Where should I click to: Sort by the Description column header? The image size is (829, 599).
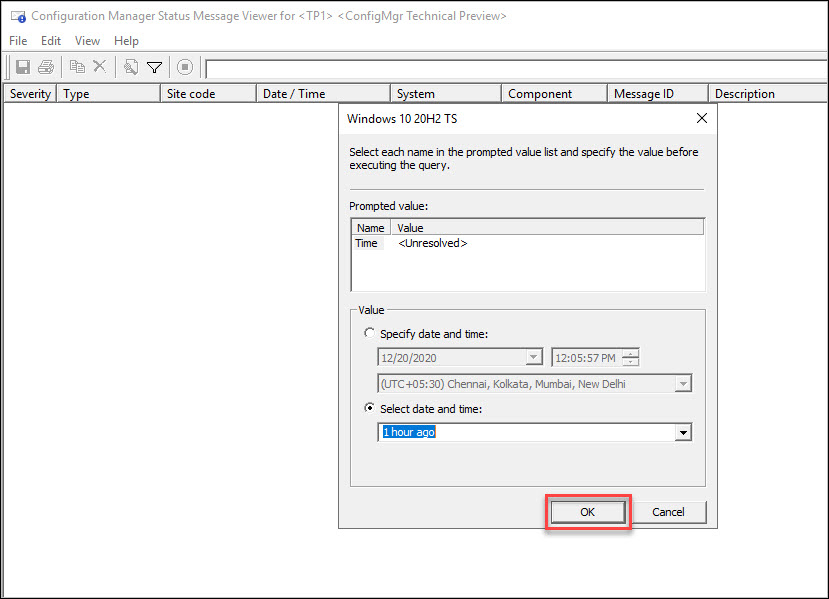coord(768,94)
